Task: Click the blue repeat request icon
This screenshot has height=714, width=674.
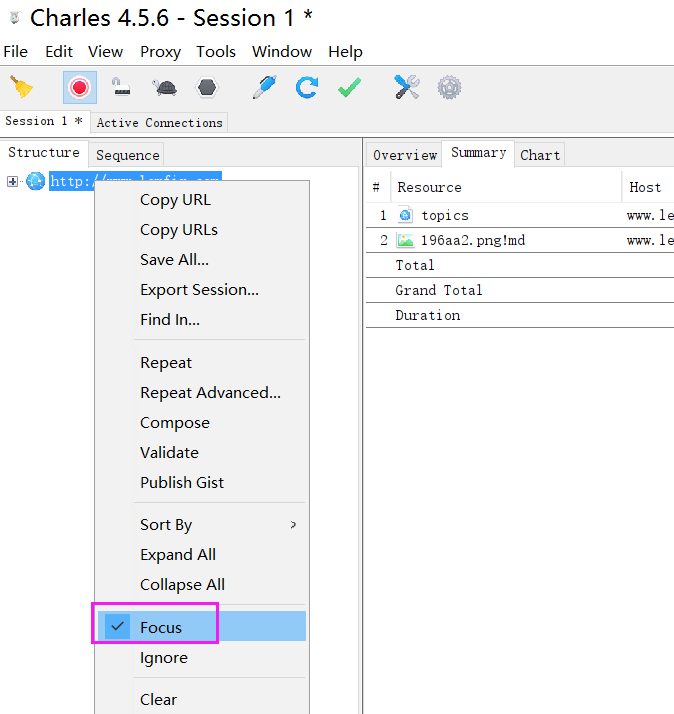Action: coord(306,87)
